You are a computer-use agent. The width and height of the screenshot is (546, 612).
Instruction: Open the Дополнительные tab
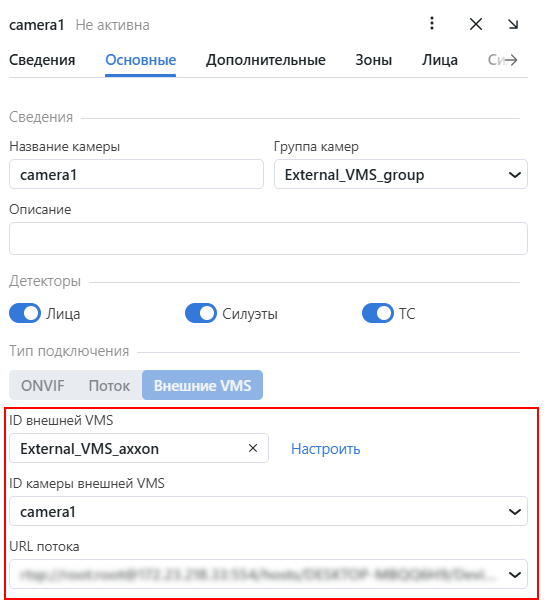268,60
